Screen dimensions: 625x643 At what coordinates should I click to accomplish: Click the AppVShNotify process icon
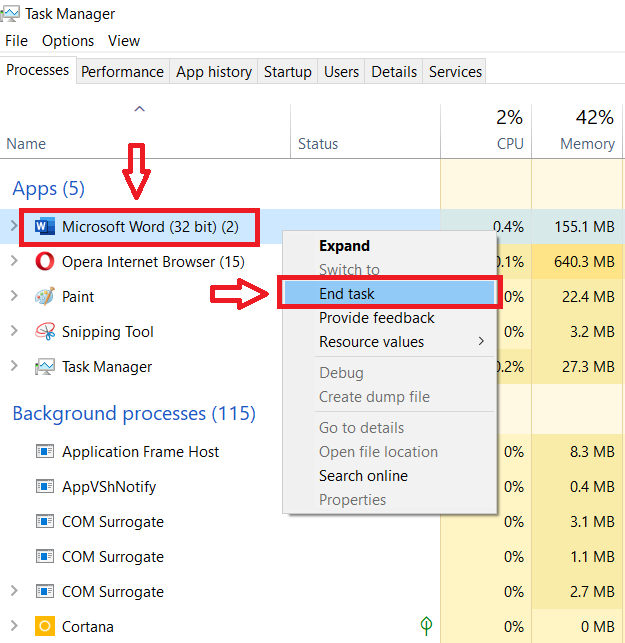click(45, 487)
